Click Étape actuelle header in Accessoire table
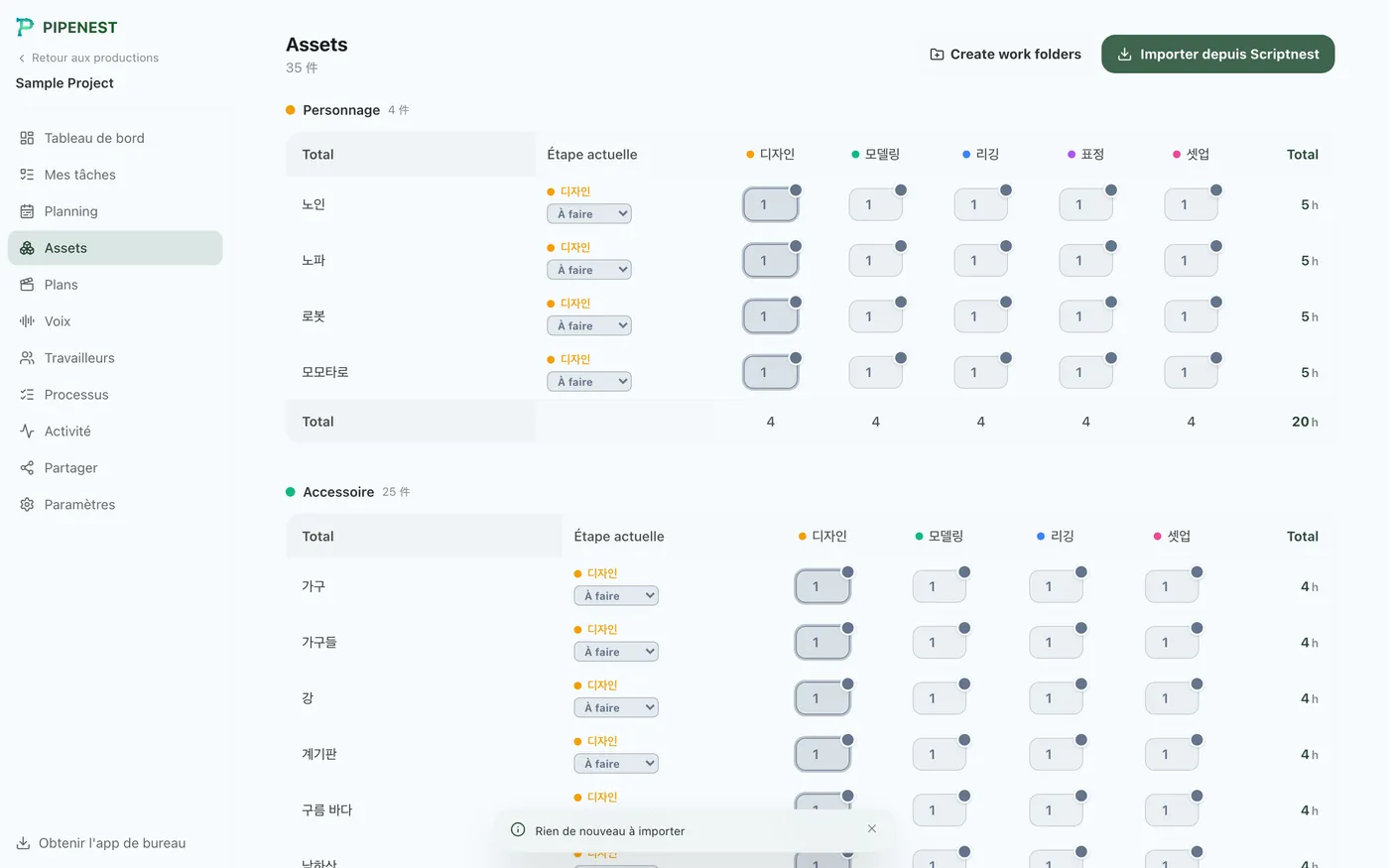This screenshot has width=1389, height=868. tap(619, 536)
